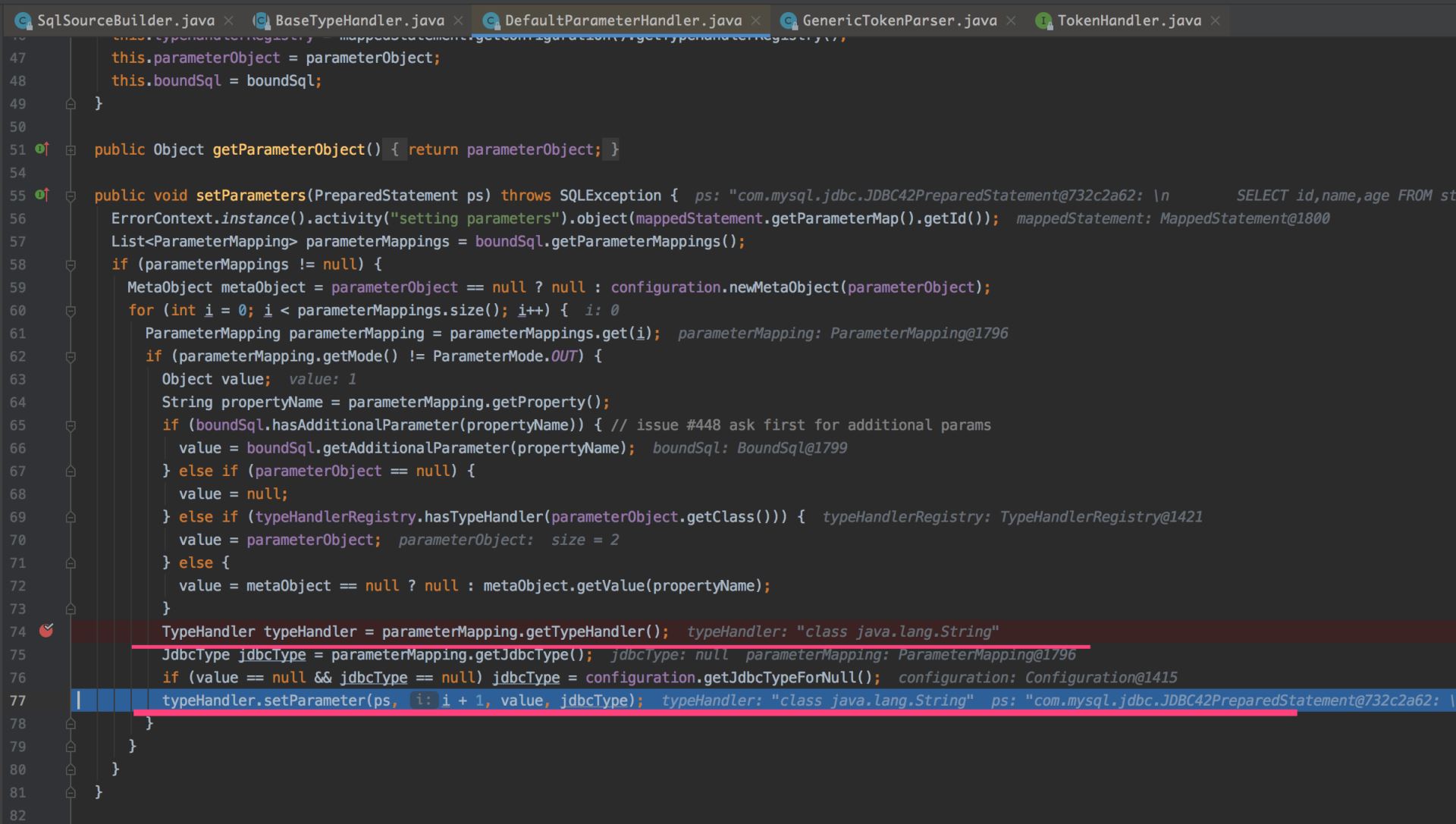Close the DefaultParameterHandler.java tab
Image resolution: width=1456 pixels, height=824 pixels.
(x=755, y=20)
